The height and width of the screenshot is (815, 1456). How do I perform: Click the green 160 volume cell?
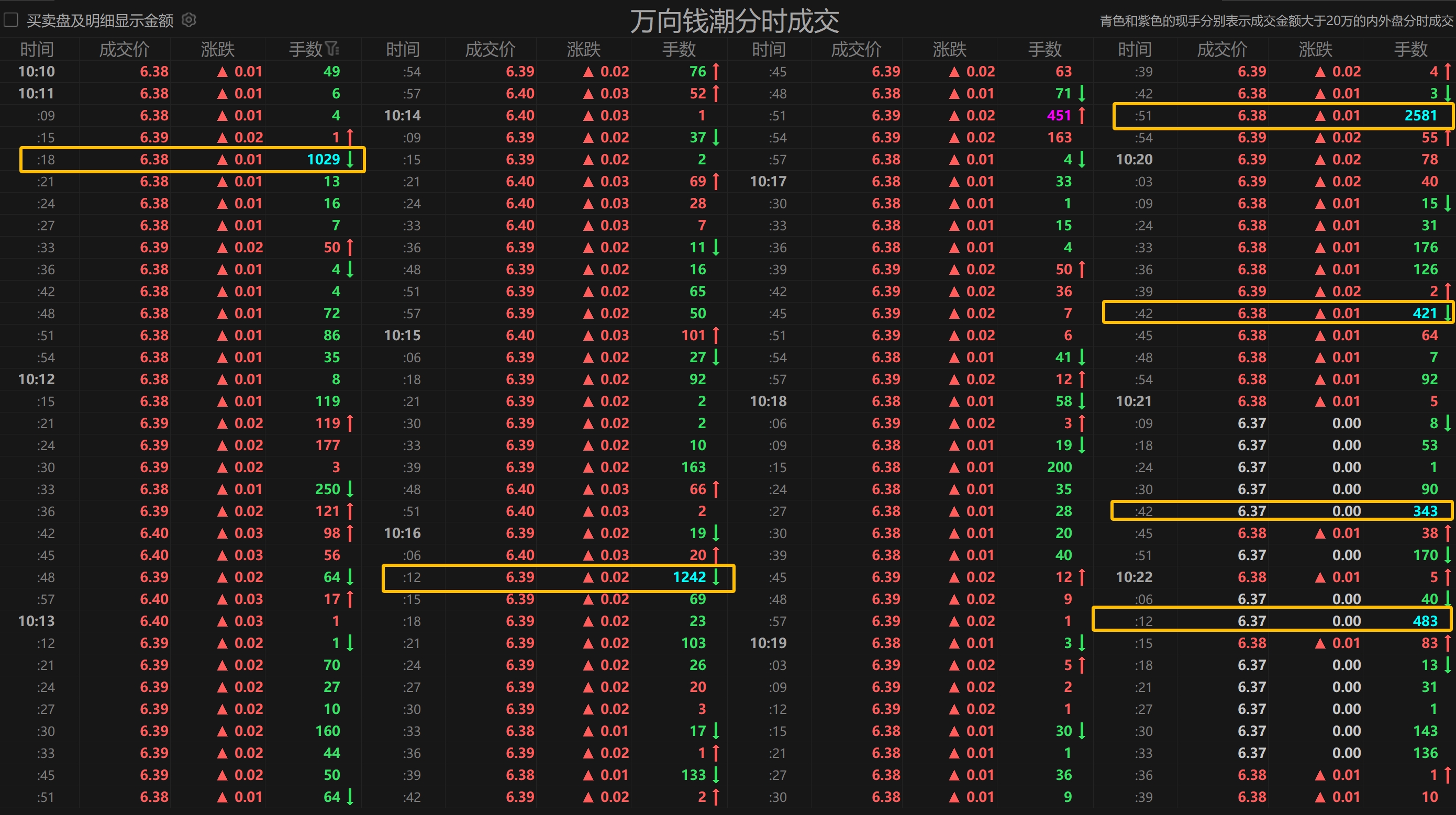[x=327, y=731]
